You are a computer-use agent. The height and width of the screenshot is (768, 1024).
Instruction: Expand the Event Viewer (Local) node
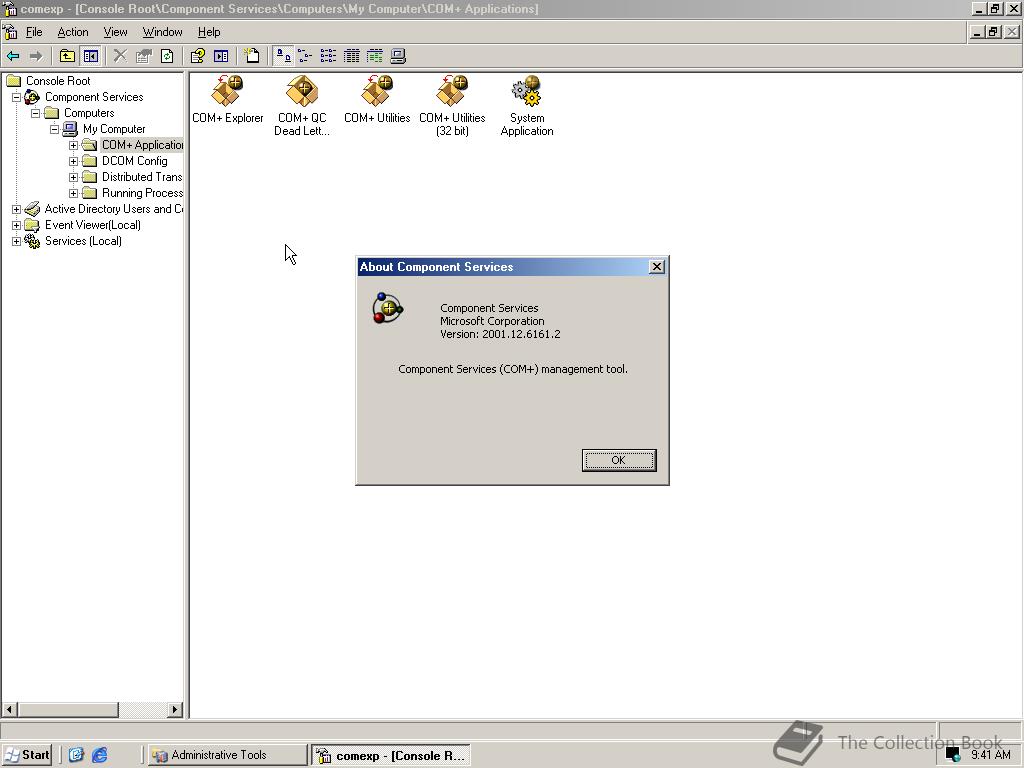tap(16, 225)
